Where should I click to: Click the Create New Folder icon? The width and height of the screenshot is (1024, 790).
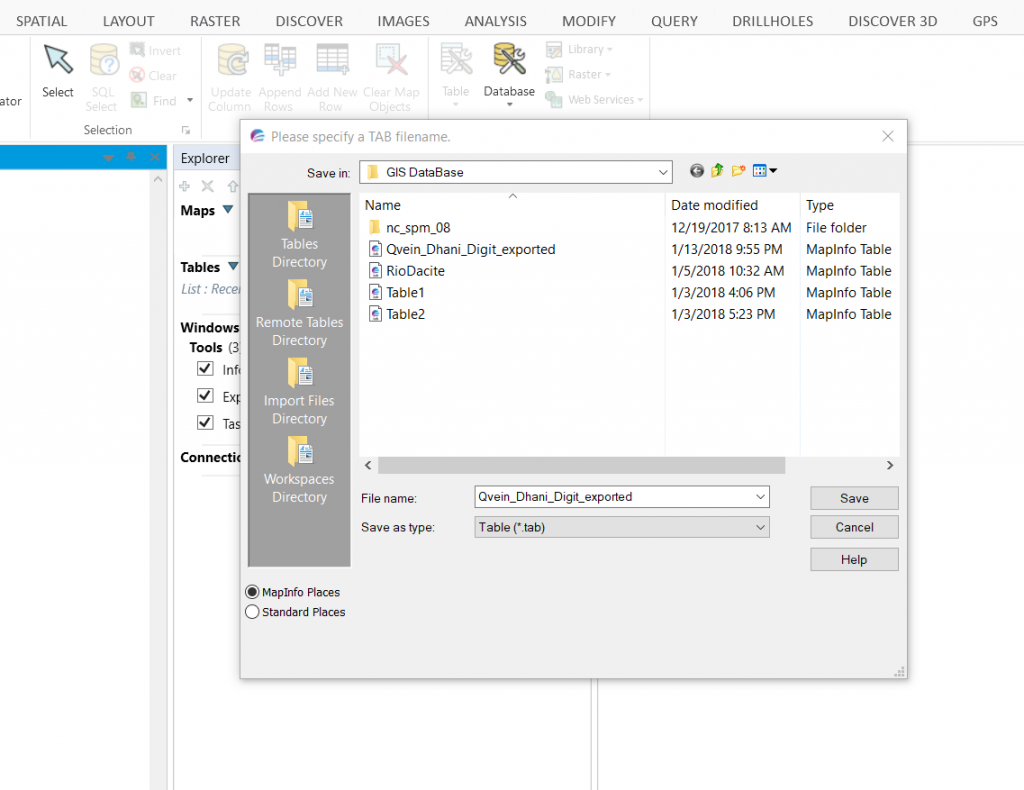pyautogui.click(x=737, y=170)
